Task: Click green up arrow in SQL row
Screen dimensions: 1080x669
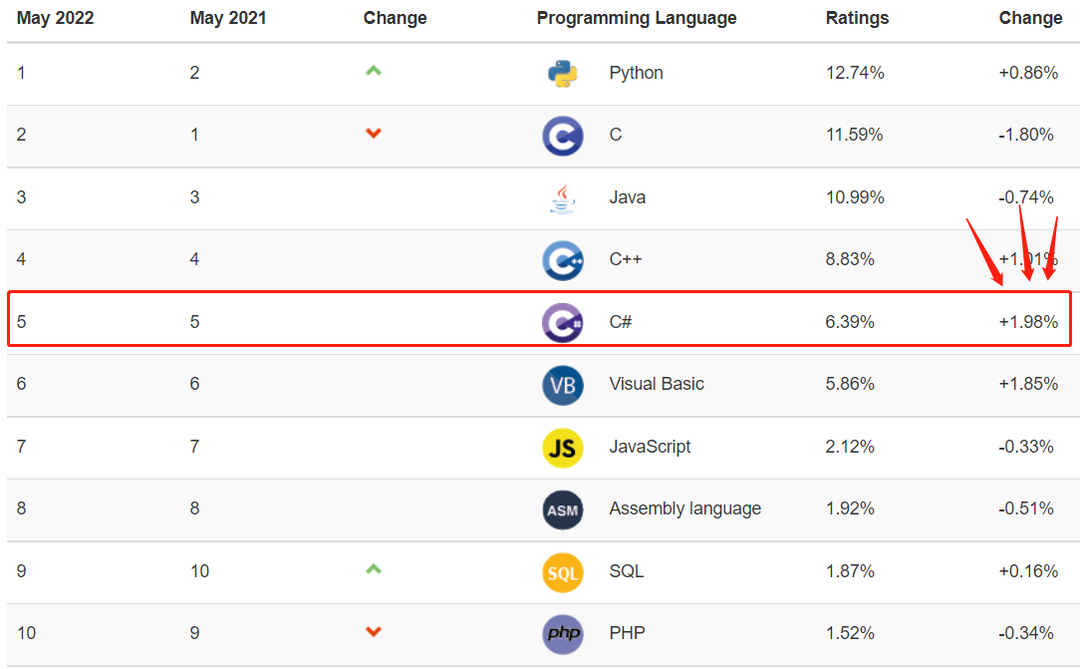Action: click(x=373, y=569)
